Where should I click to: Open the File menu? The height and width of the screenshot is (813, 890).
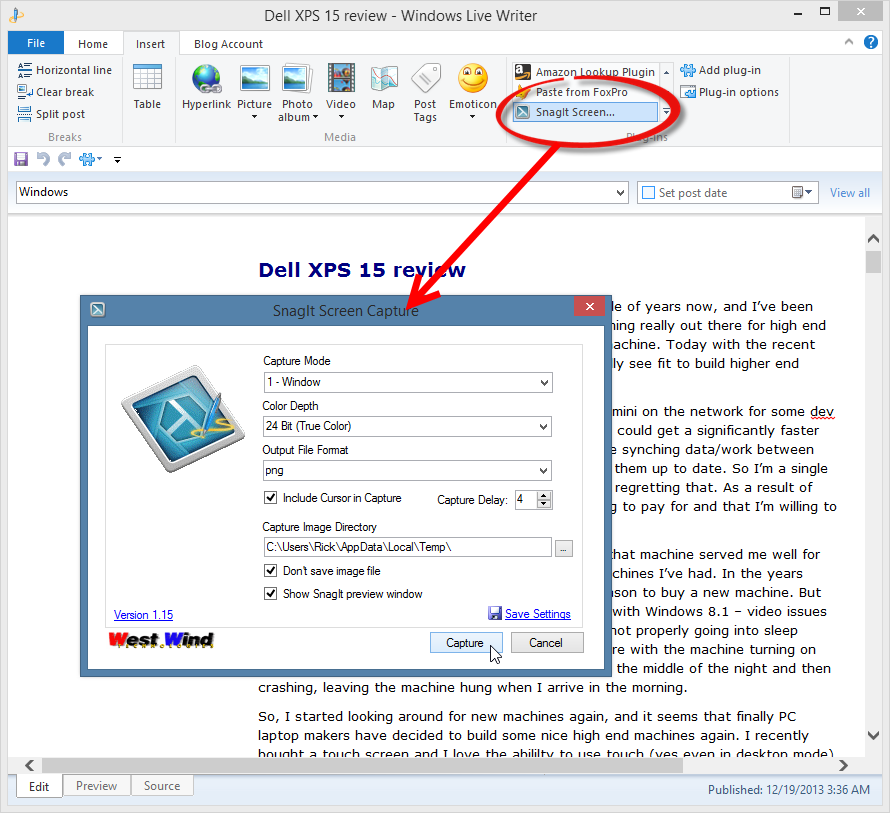click(x=36, y=43)
